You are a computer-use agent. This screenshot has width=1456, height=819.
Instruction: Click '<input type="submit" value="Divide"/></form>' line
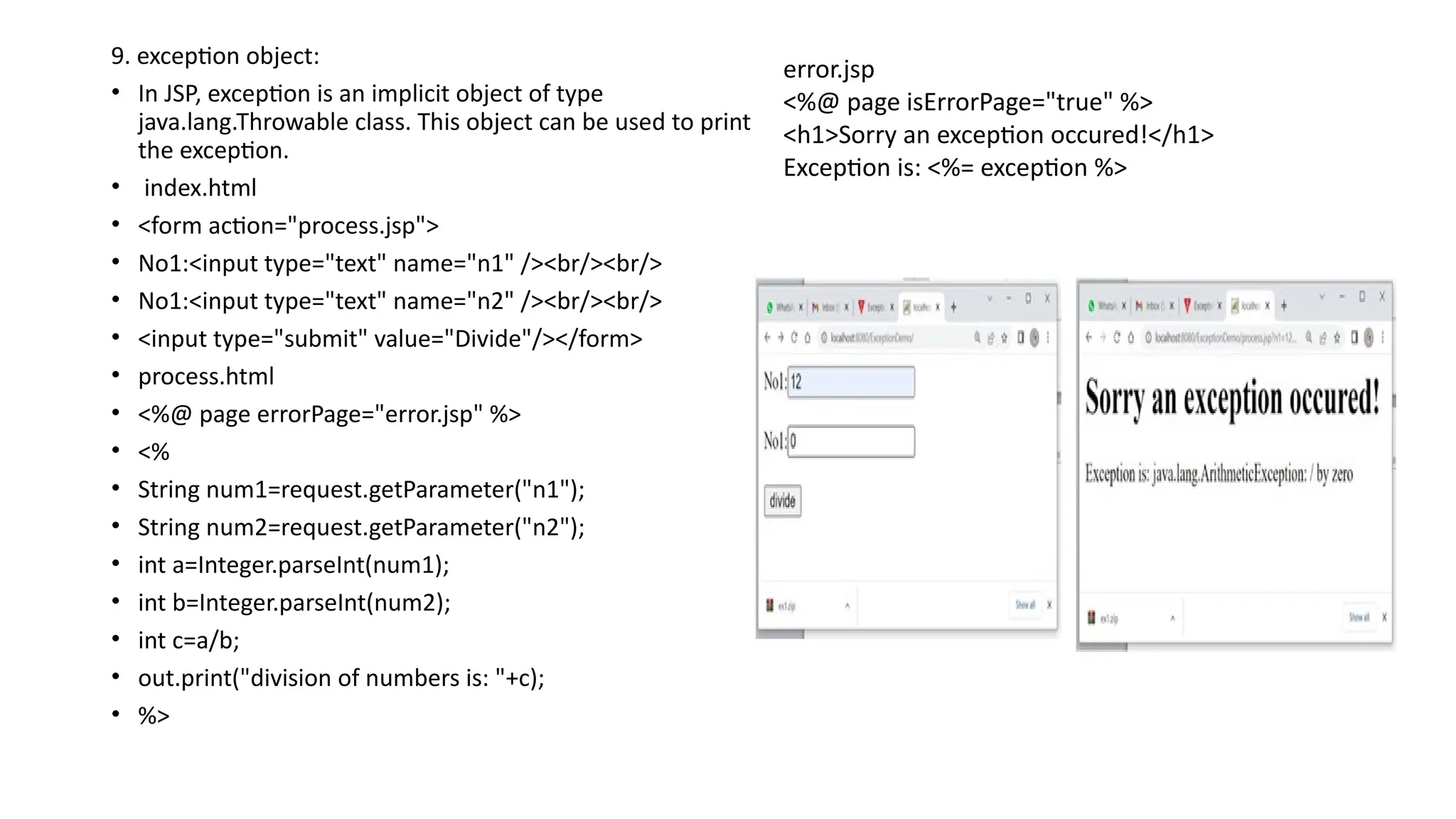point(390,339)
